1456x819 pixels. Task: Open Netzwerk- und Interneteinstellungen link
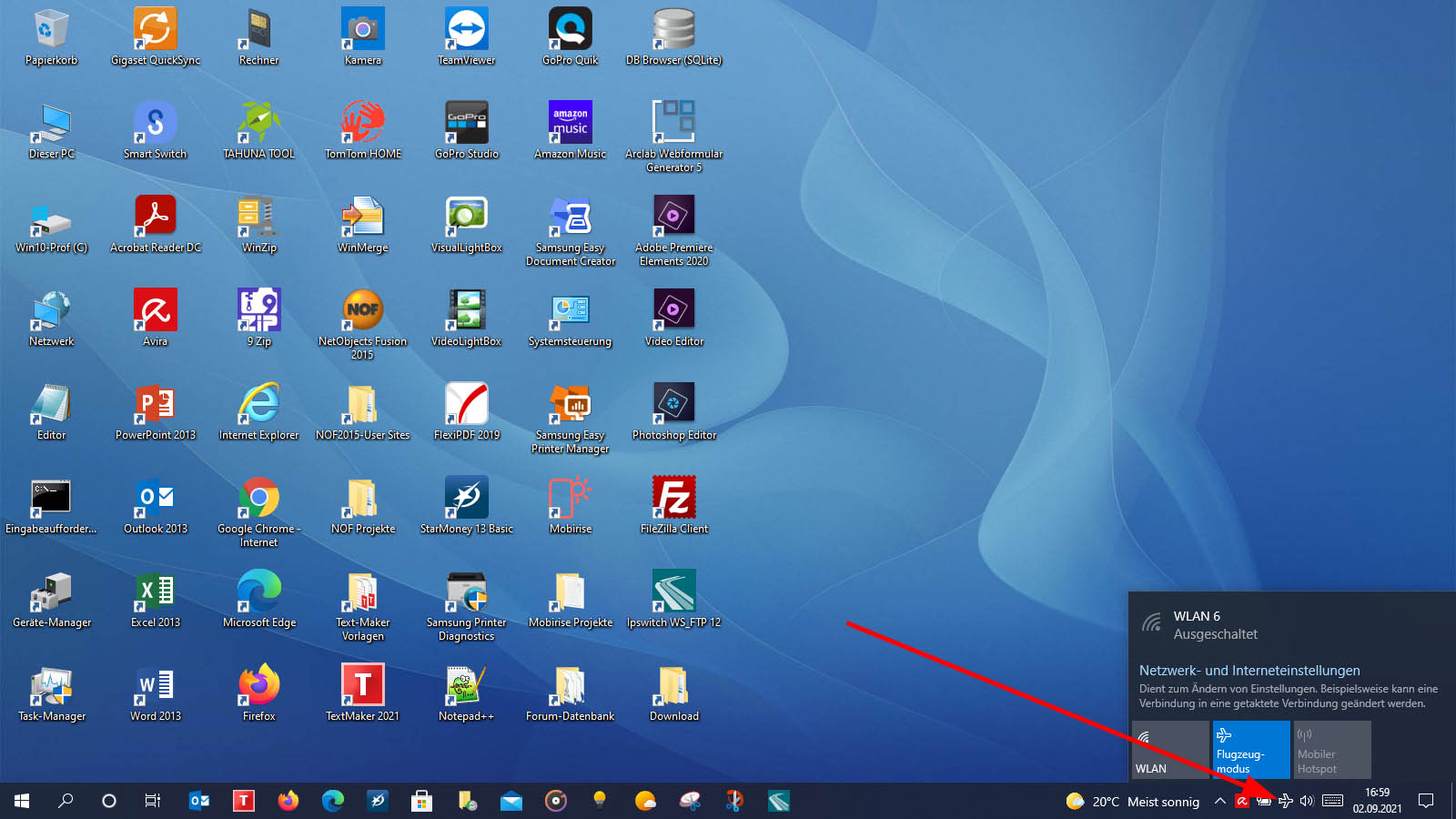click(x=1249, y=671)
